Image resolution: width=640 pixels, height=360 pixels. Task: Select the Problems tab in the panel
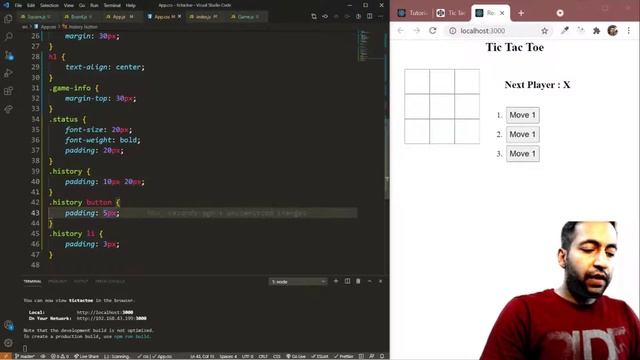tap(57, 282)
